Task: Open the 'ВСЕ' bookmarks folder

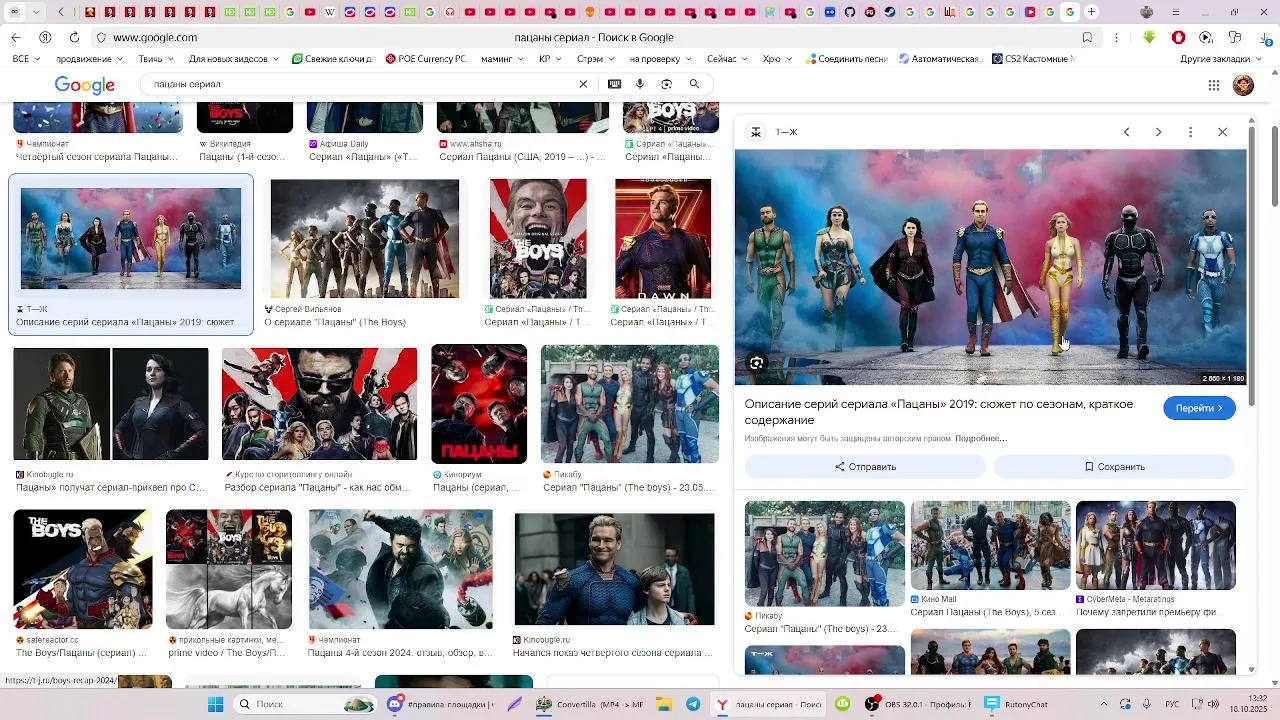Action: click(25, 59)
